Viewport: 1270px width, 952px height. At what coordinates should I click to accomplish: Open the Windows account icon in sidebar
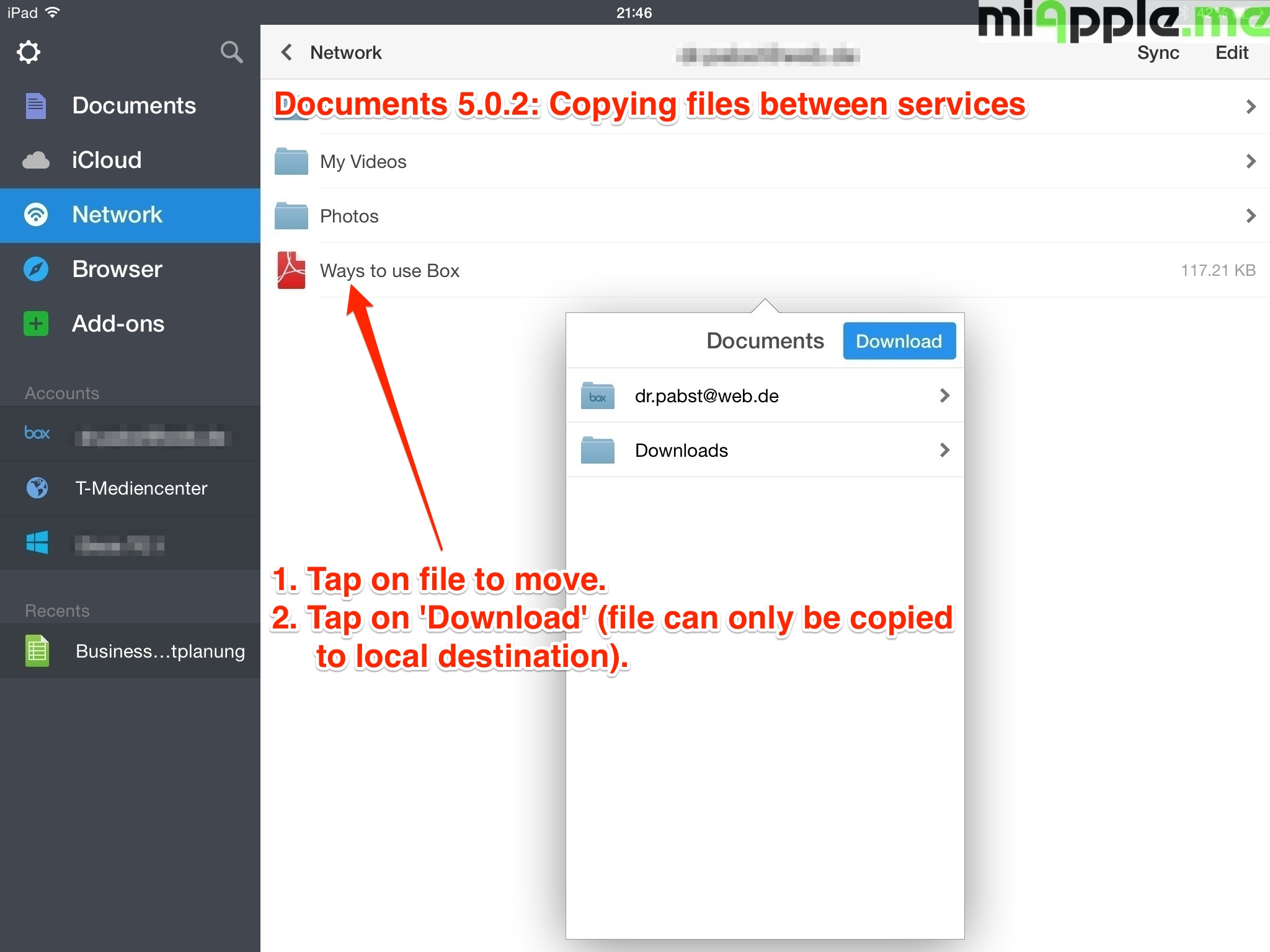tap(37, 543)
